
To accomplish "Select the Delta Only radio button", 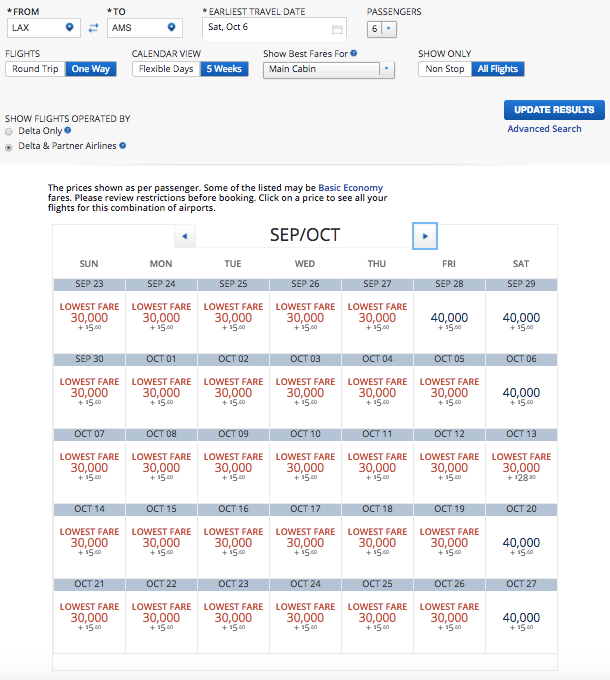I will tap(9, 131).
